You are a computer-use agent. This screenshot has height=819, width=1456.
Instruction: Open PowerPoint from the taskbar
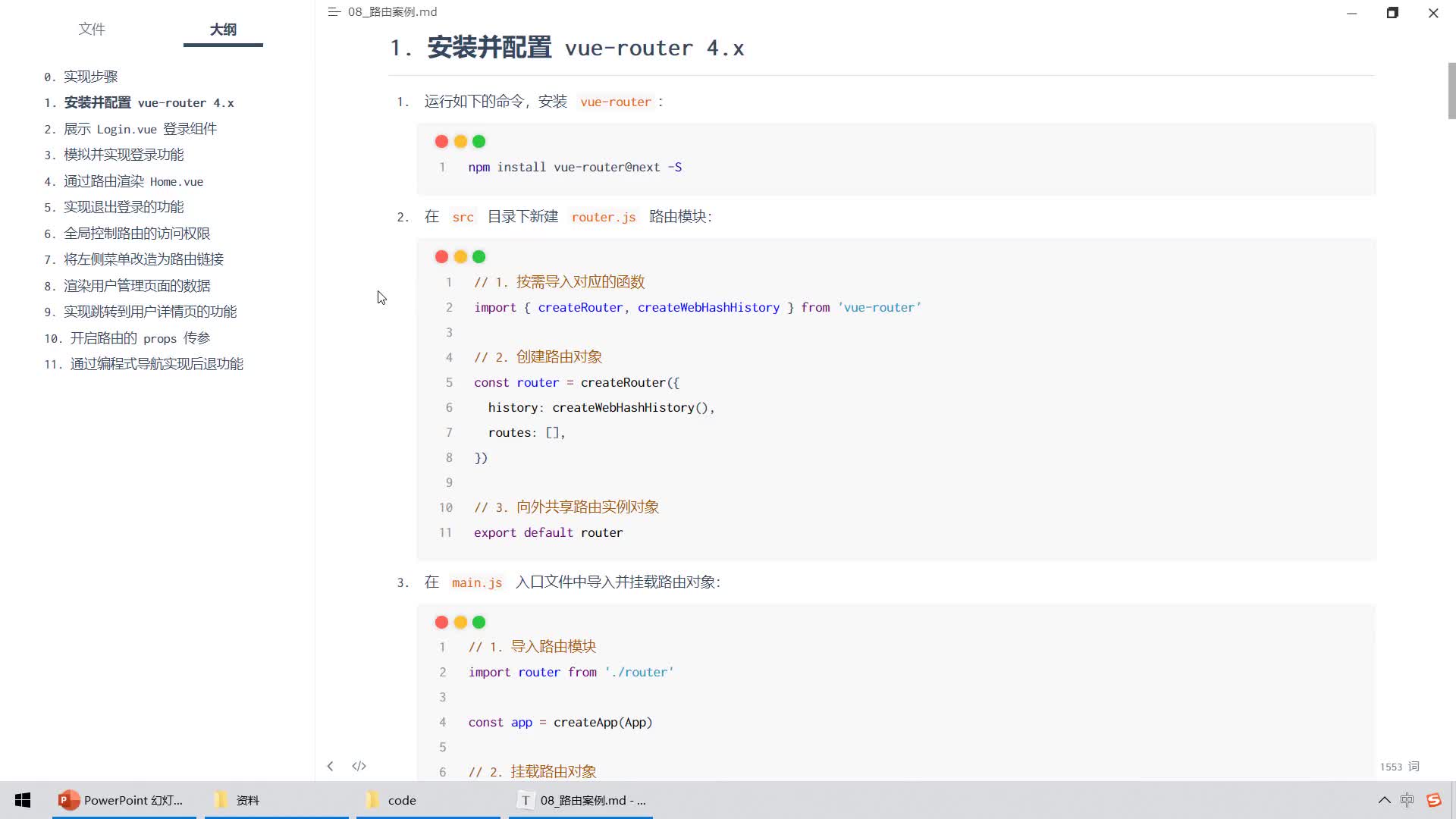(124, 800)
